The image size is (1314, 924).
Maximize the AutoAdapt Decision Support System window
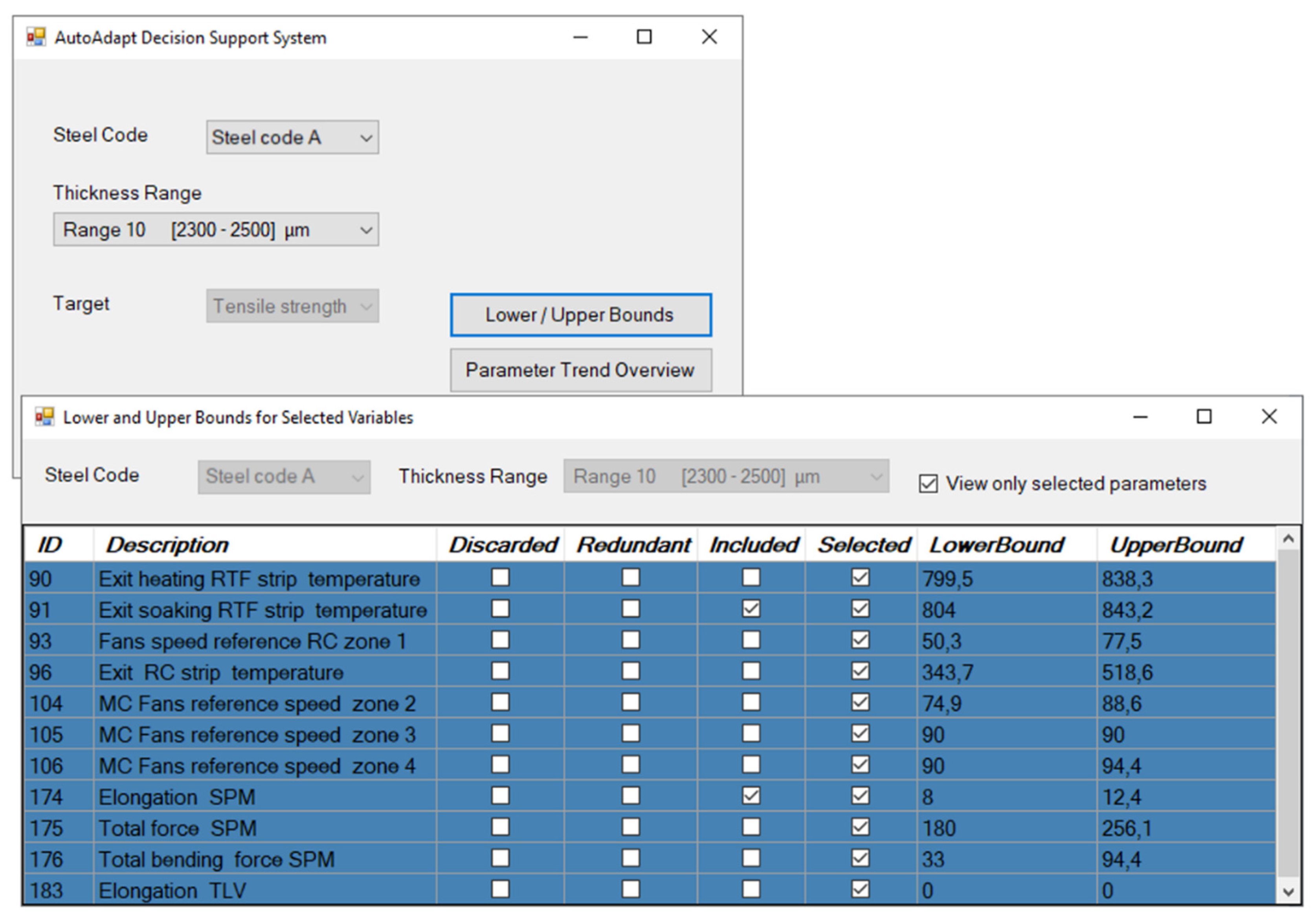pos(644,37)
